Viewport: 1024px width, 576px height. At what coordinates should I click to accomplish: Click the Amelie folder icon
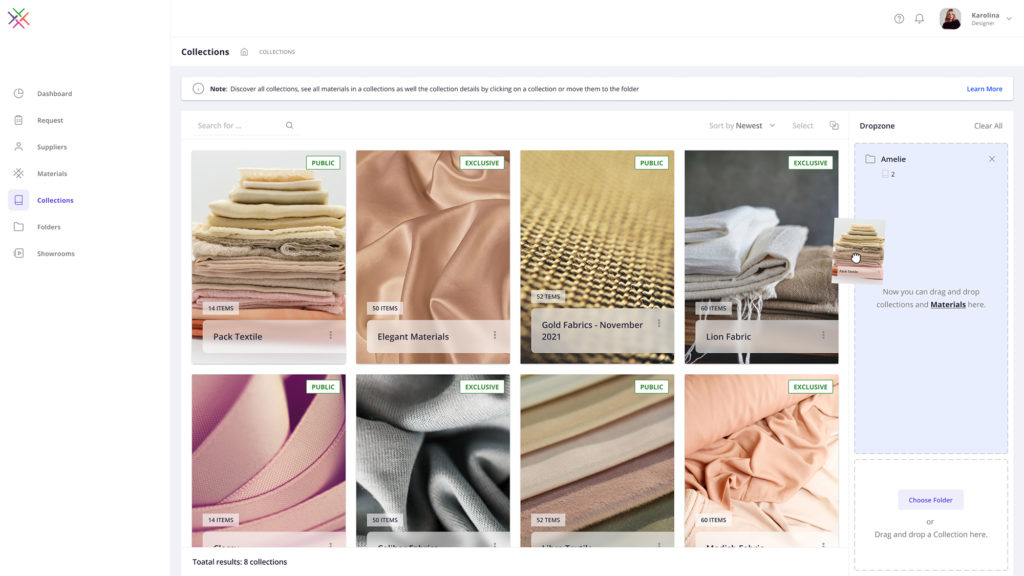point(870,159)
